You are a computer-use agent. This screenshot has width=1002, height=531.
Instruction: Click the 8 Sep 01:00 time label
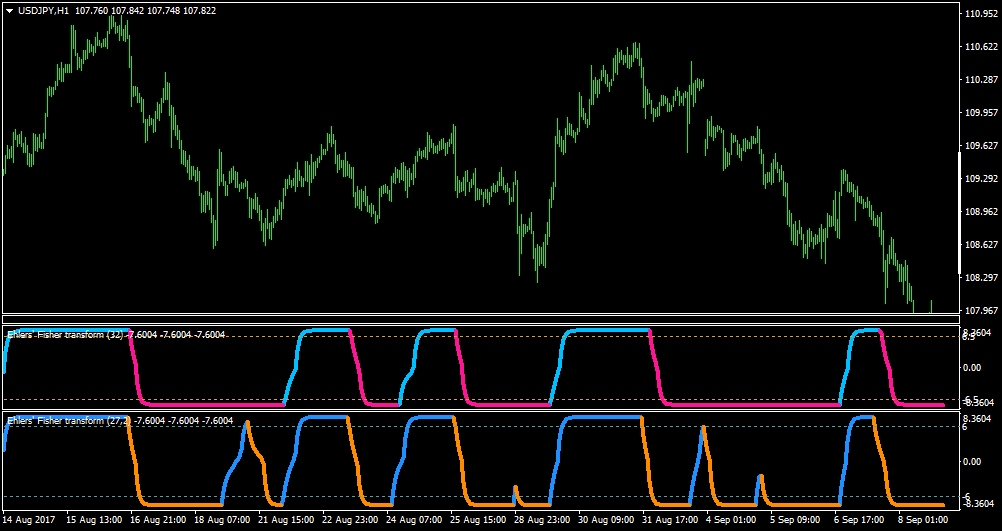click(923, 520)
